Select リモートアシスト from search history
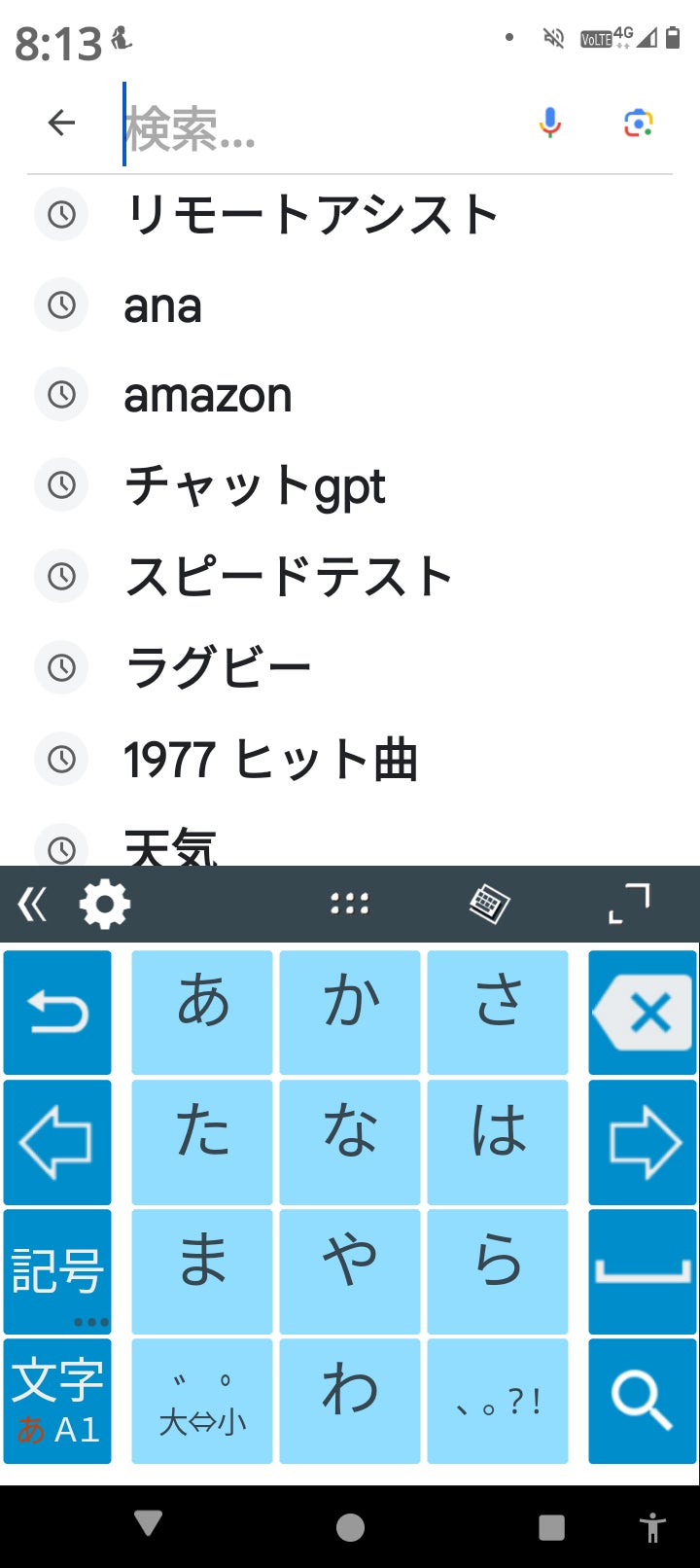700x1568 pixels. 350,214
